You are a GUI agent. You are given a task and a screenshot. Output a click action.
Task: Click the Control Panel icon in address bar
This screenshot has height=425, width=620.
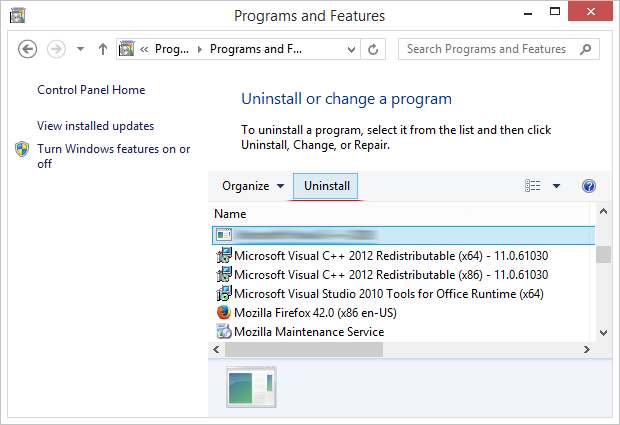127,49
